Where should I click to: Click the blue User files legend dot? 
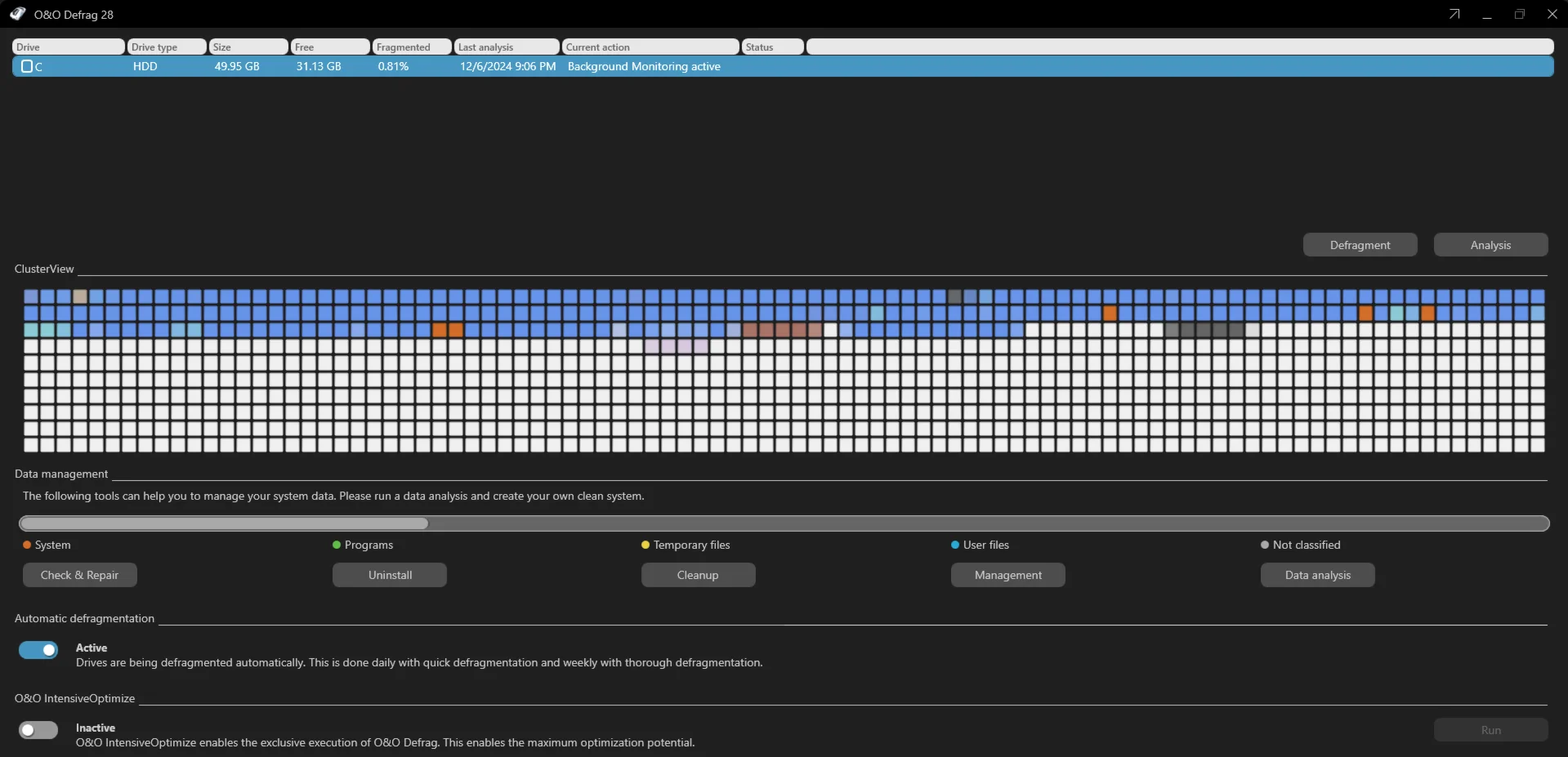955,545
